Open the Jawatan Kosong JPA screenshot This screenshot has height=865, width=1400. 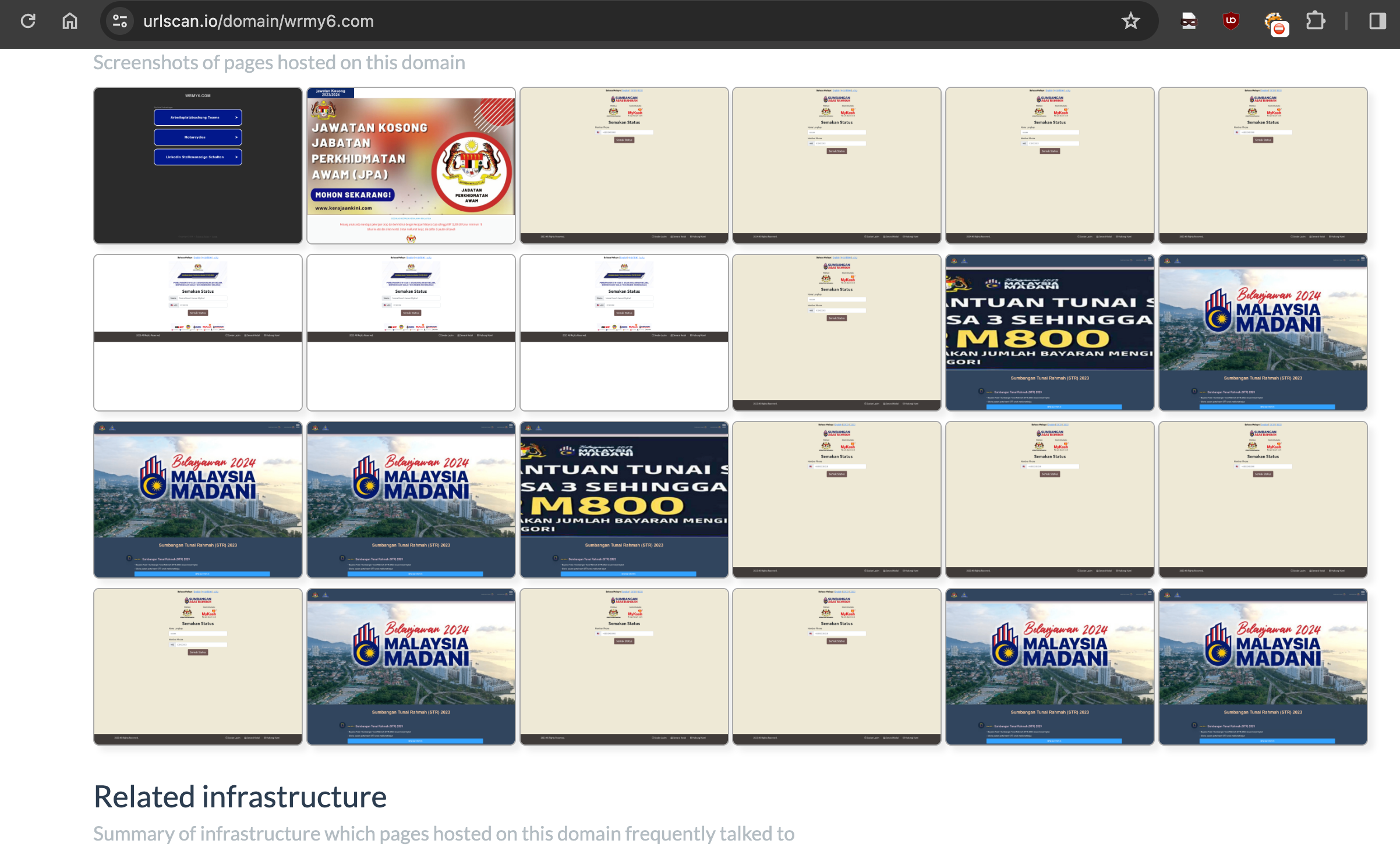[x=411, y=165]
